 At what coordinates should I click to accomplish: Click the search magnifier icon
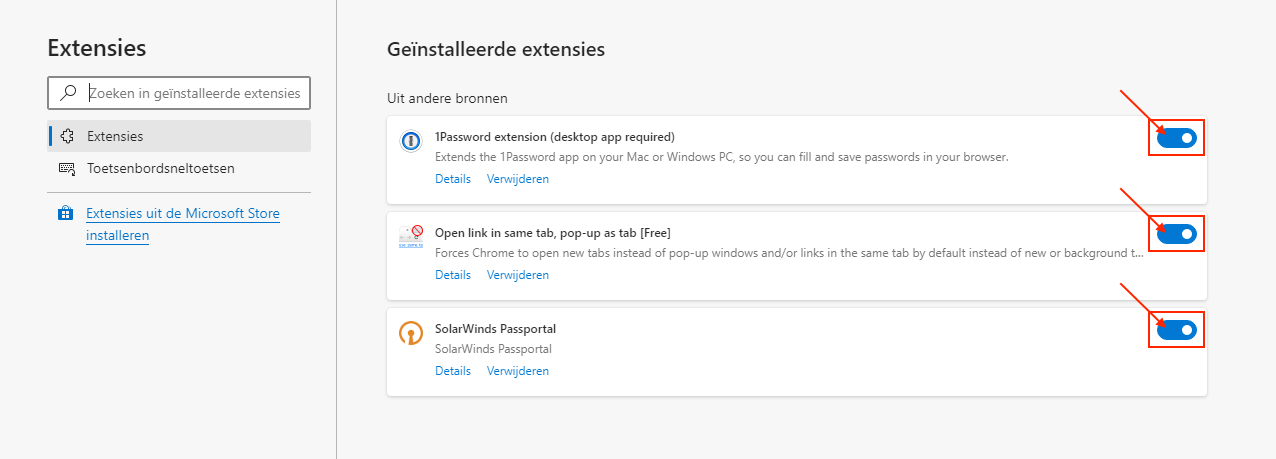click(68, 93)
